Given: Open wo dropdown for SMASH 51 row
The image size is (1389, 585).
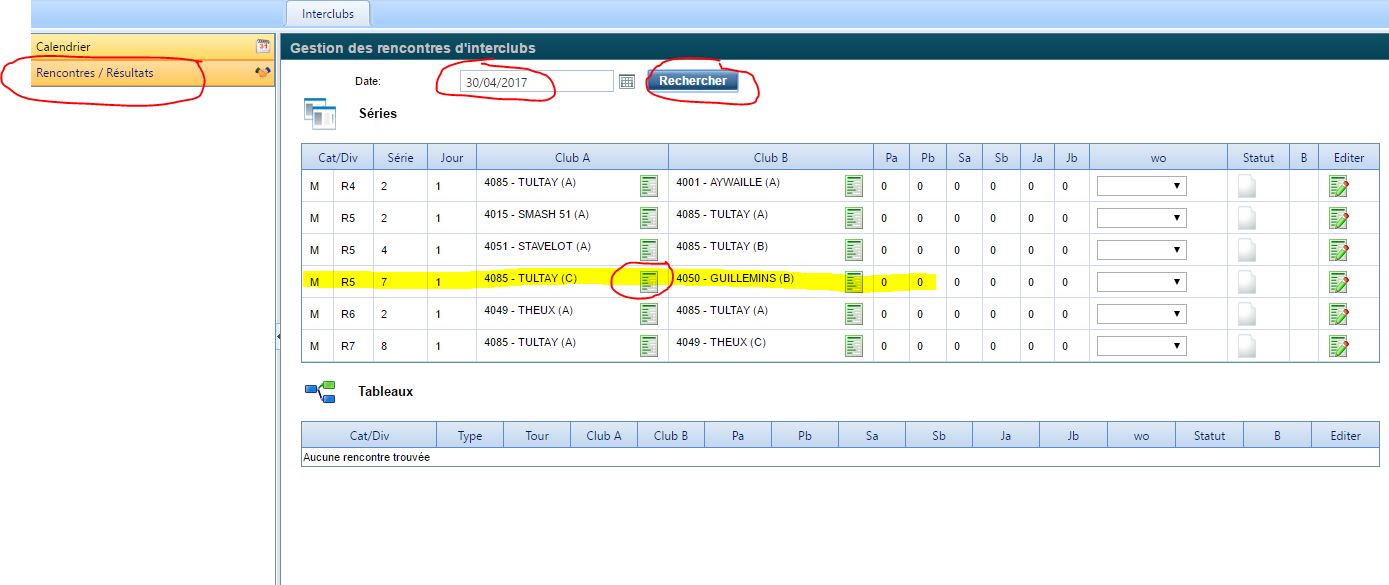Looking at the screenshot, I should (1141, 218).
